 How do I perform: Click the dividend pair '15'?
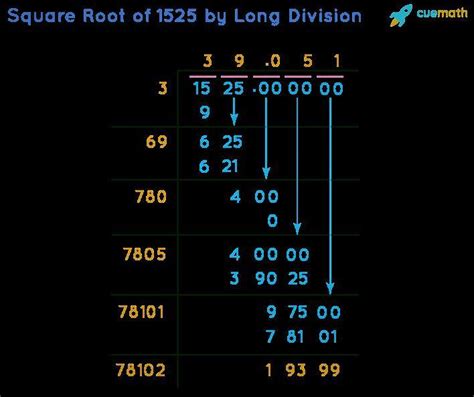(x=202, y=89)
